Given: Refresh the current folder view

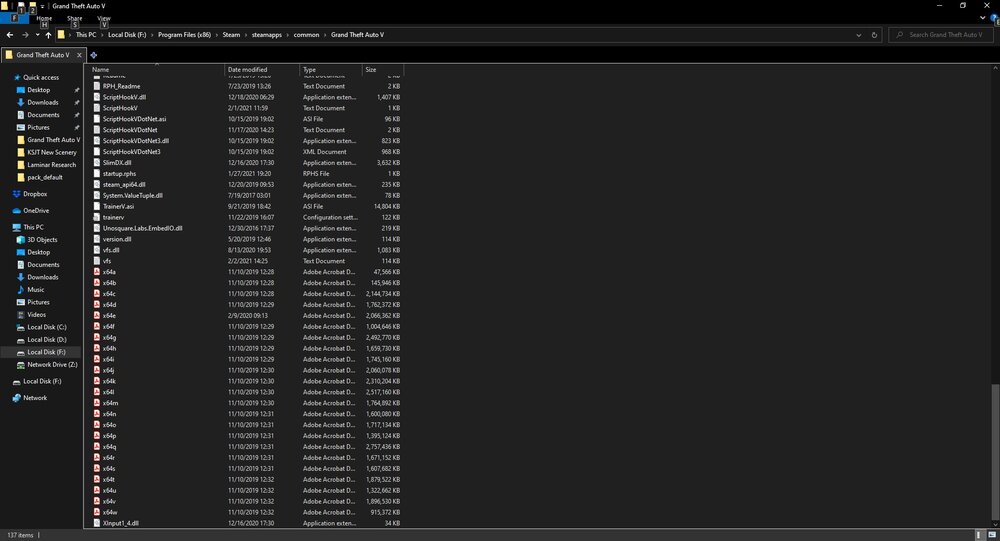Looking at the screenshot, I should tap(874, 35).
